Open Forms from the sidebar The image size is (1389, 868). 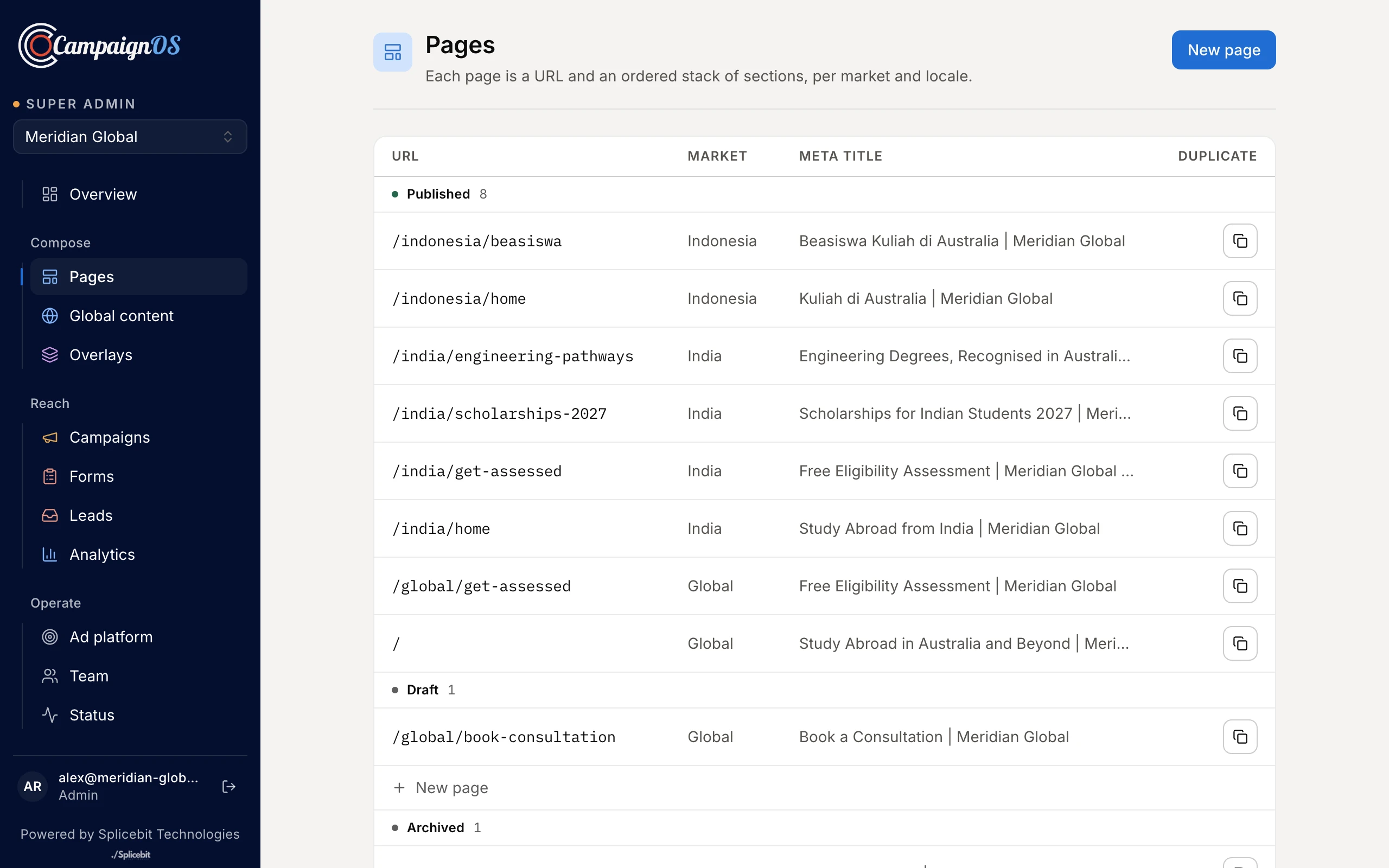coord(138,476)
